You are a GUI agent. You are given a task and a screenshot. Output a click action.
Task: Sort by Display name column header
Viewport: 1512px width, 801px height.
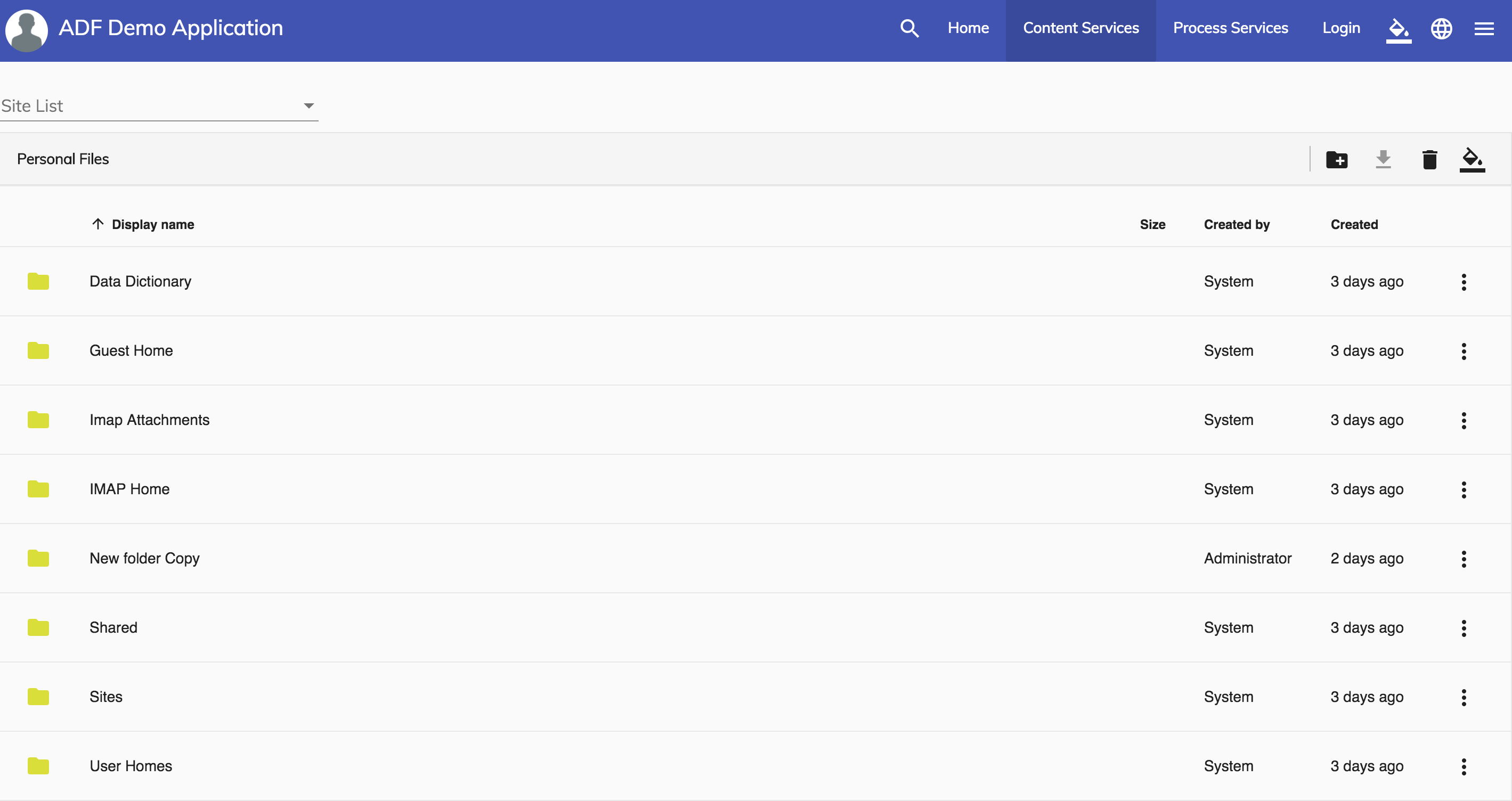coord(153,224)
